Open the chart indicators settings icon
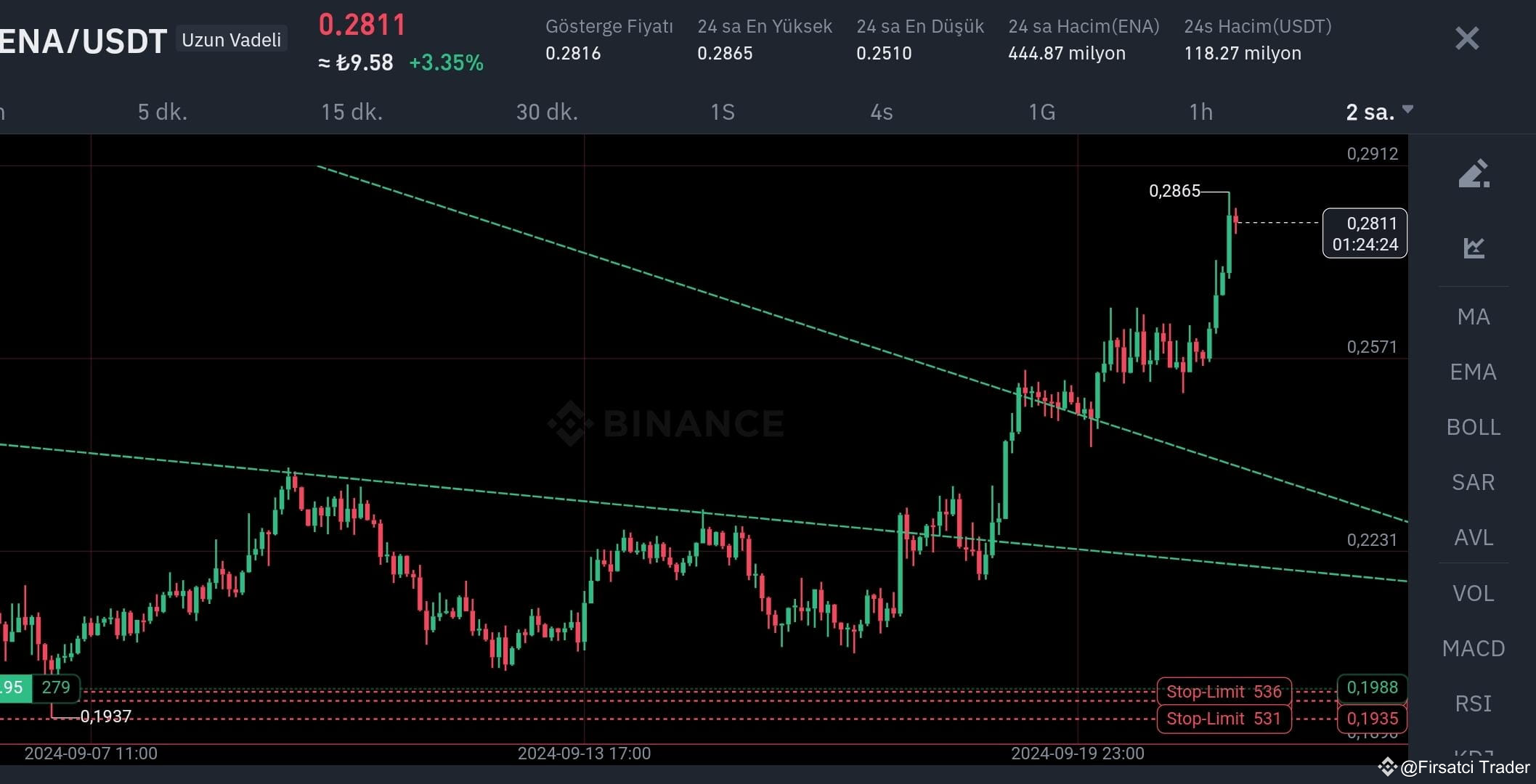 [1474, 248]
